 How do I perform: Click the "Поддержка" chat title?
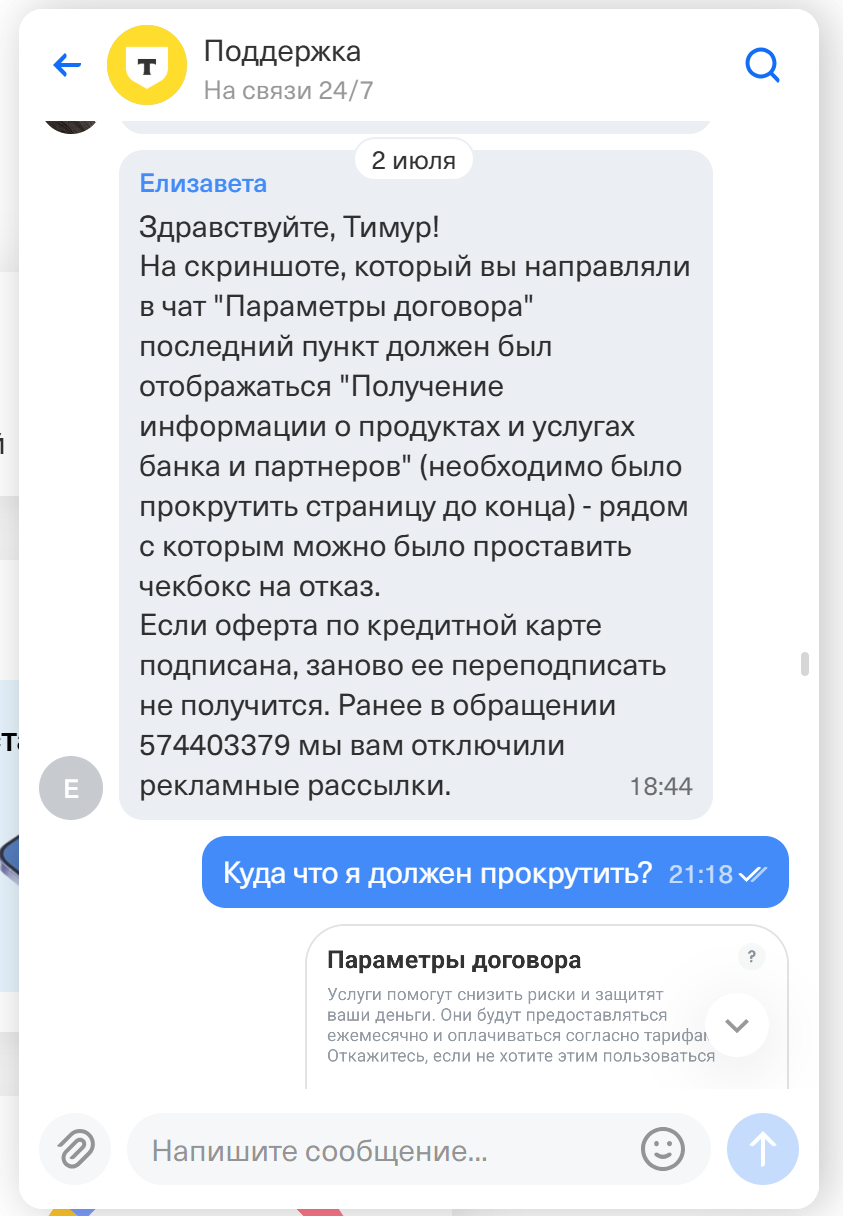coord(282,51)
